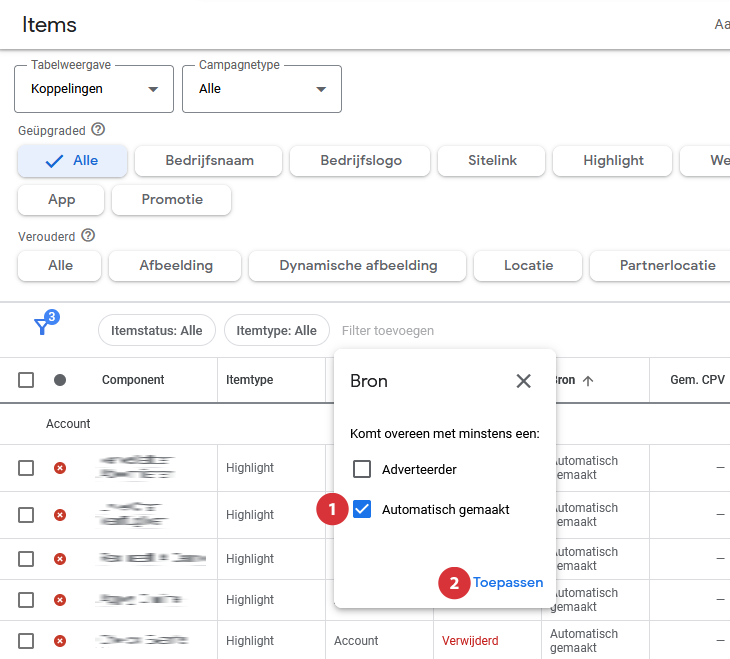Select the Dynamische afbeelding chip
730x659 pixels.
tap(358, 266)
